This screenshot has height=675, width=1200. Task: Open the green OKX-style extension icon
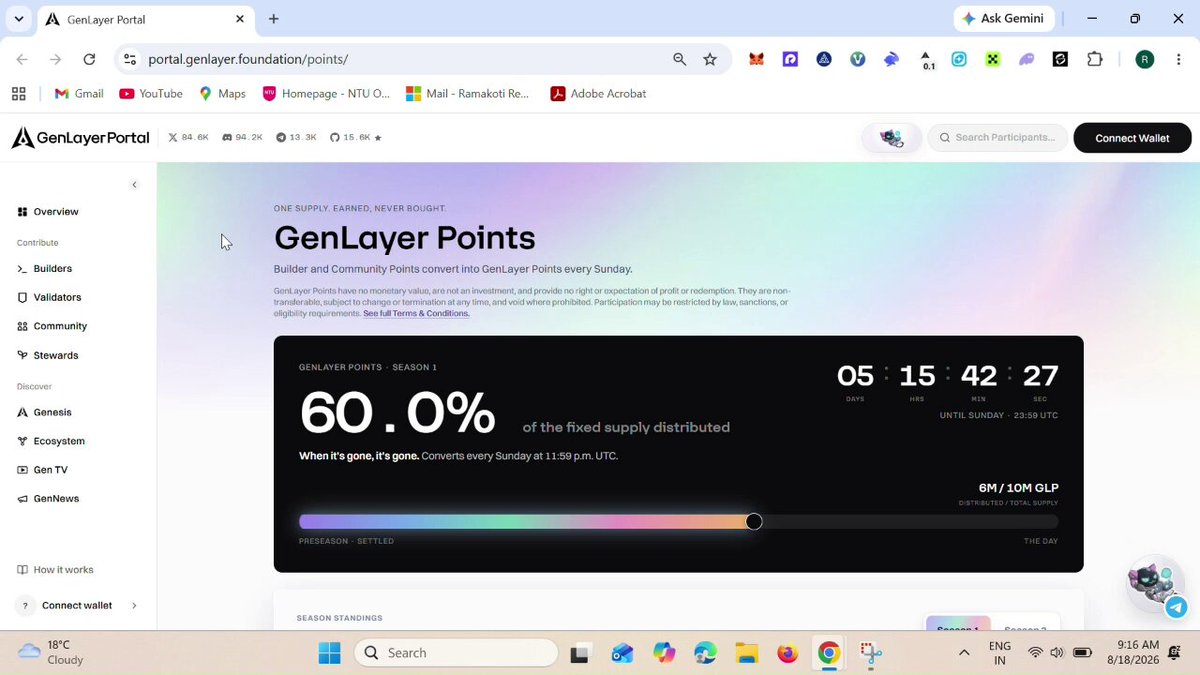993,60
